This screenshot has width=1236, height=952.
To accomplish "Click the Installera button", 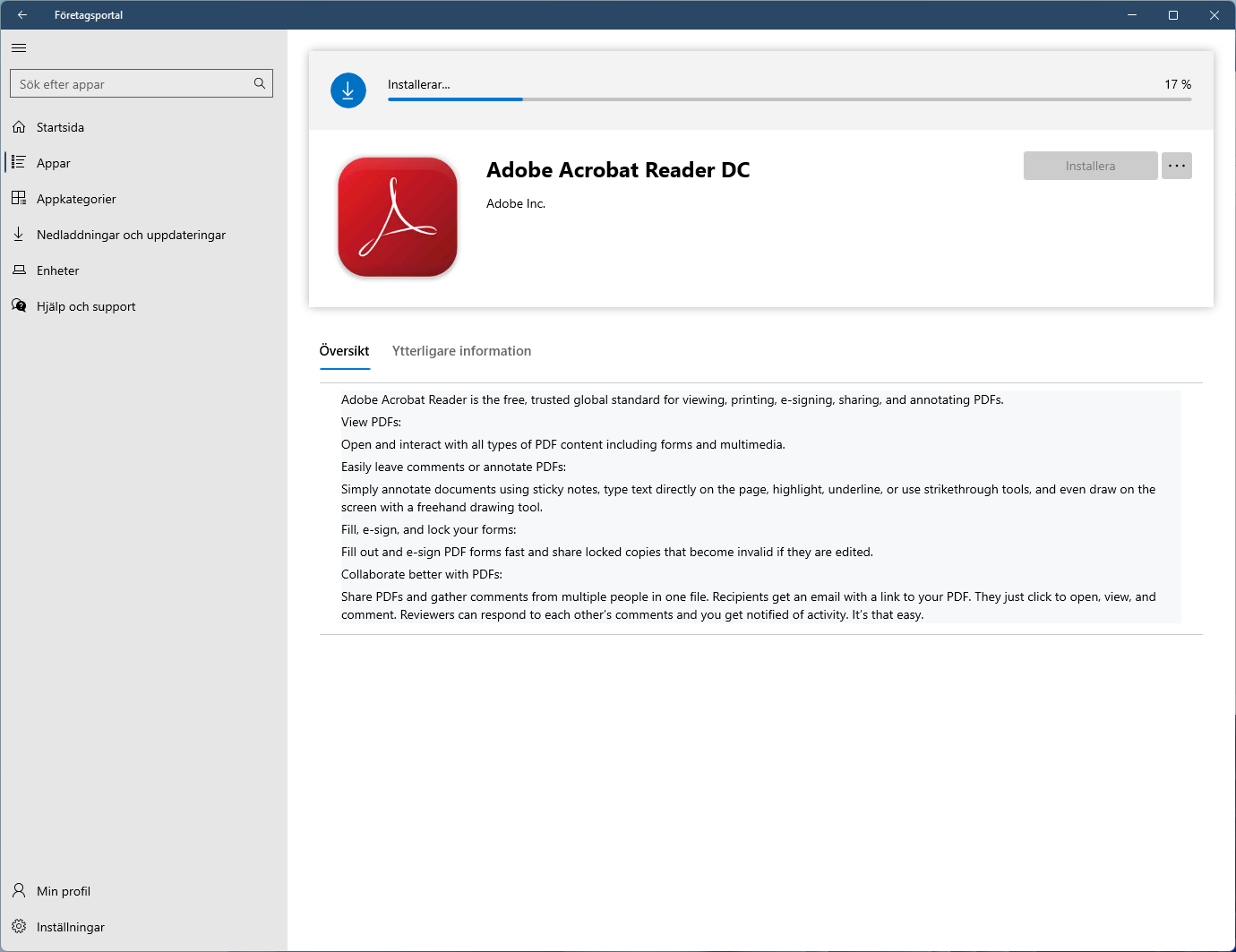I will click(x=1090, y=166).
